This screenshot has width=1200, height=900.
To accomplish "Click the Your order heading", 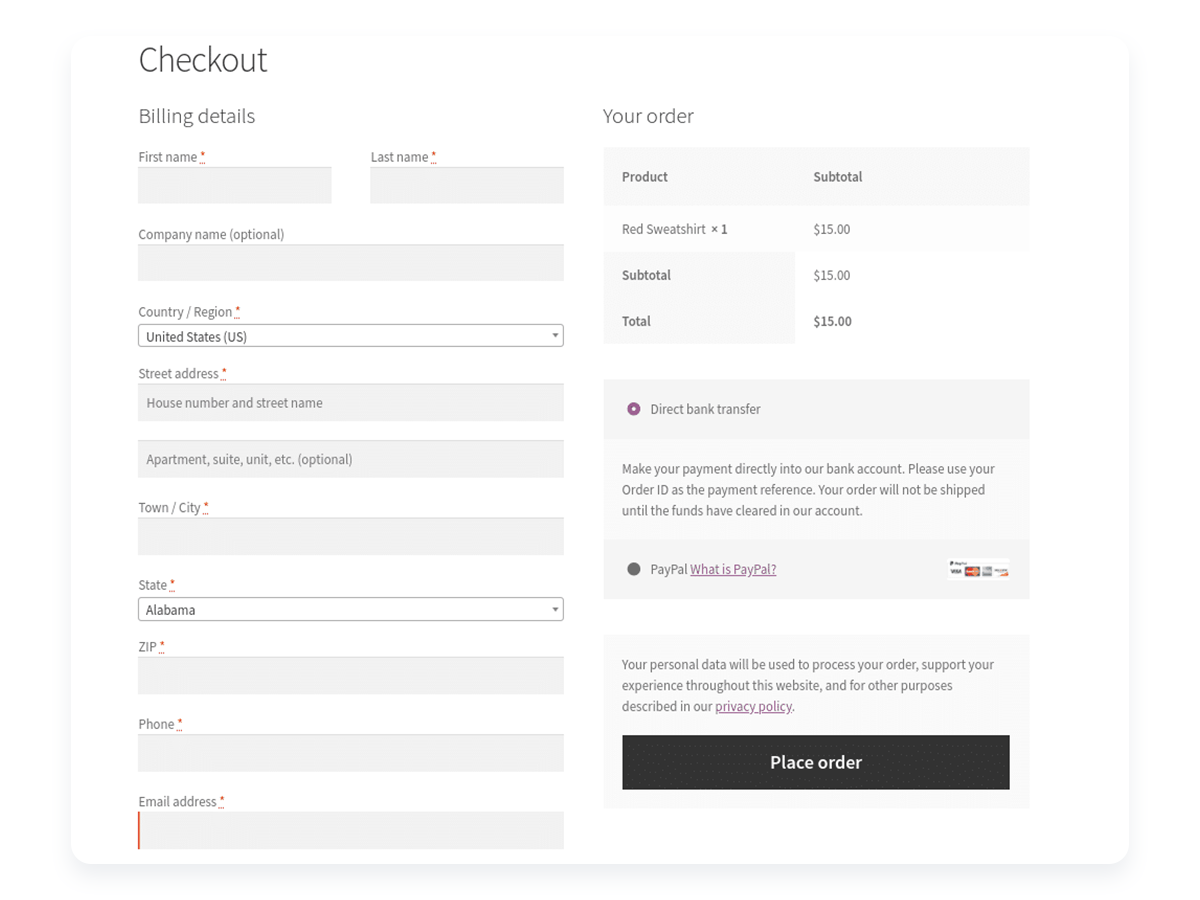I will (x=648, y=116).
